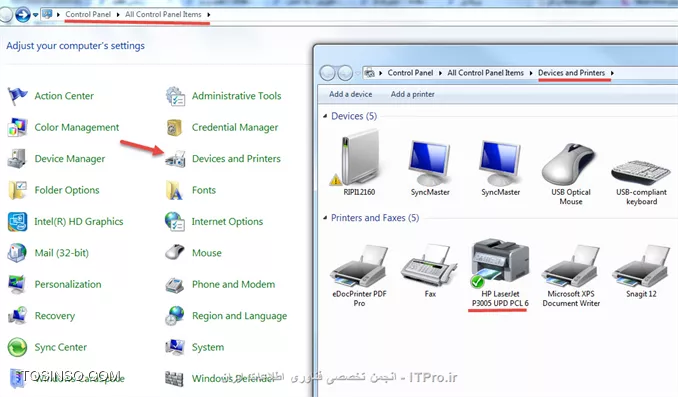
Task: Click Add a printer toolbar command
Action: coord(413,94)
